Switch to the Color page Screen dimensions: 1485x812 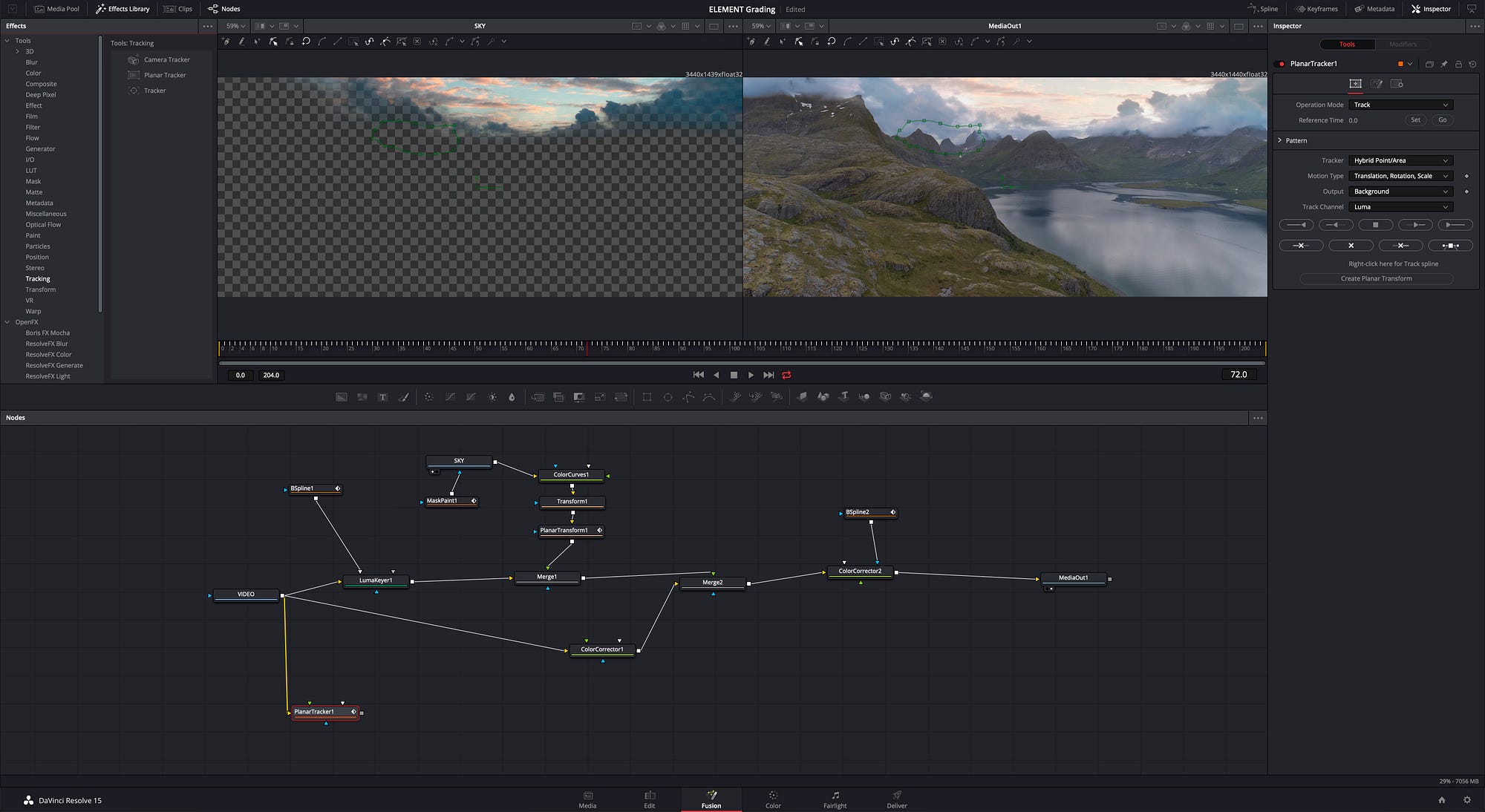coord(773,799)
